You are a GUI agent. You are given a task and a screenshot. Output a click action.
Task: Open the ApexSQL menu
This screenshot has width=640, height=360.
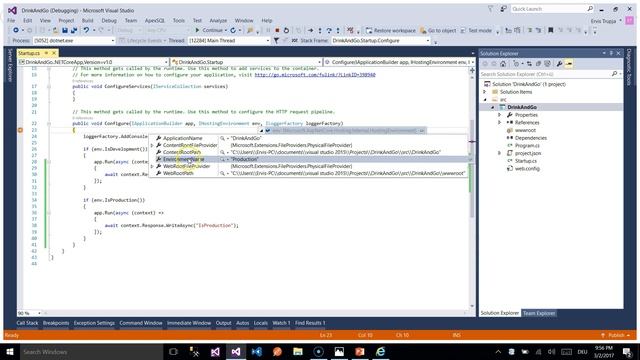click(x=155, y=20)
